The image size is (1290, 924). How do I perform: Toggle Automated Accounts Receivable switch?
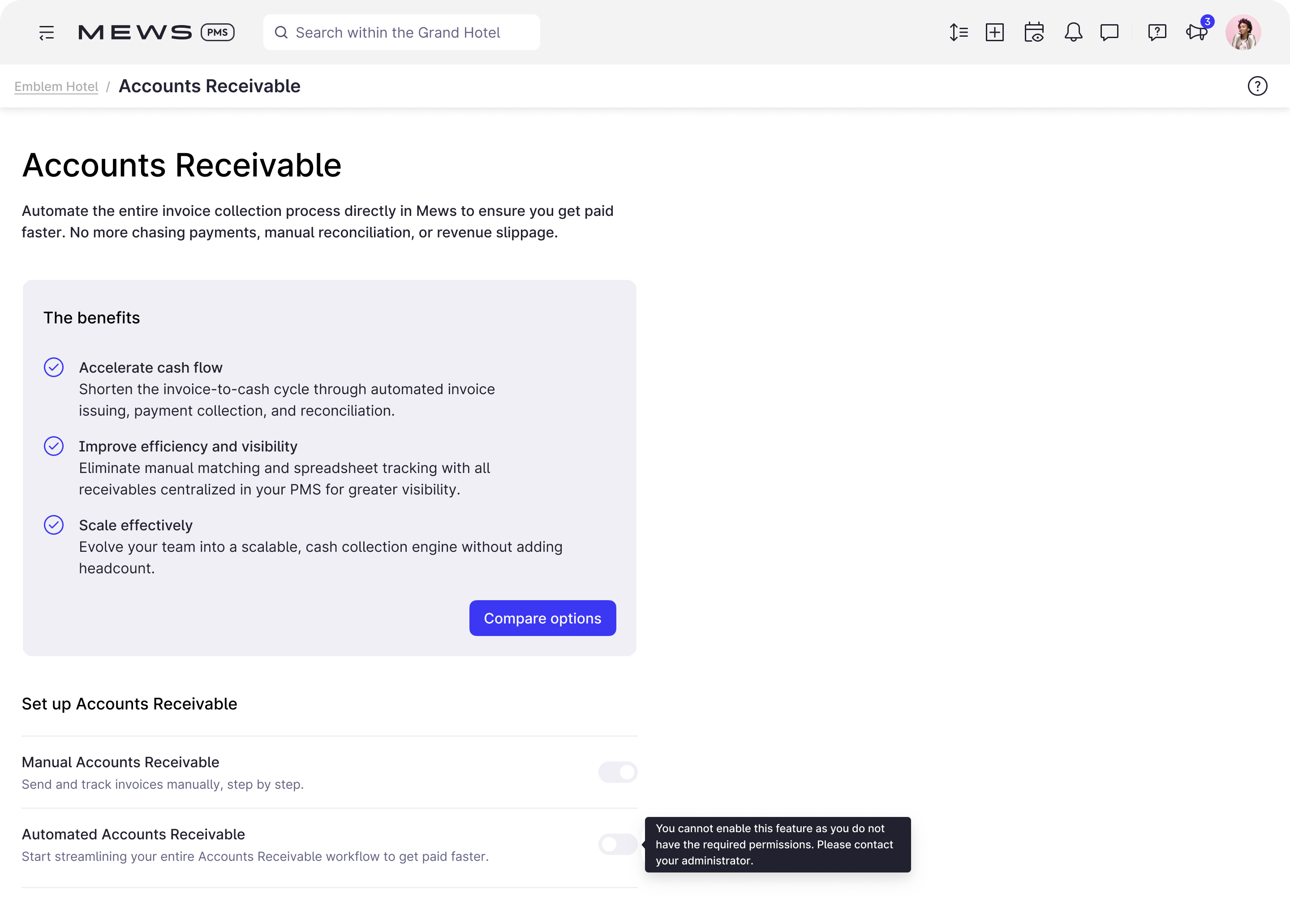click(x=618, y=844)
